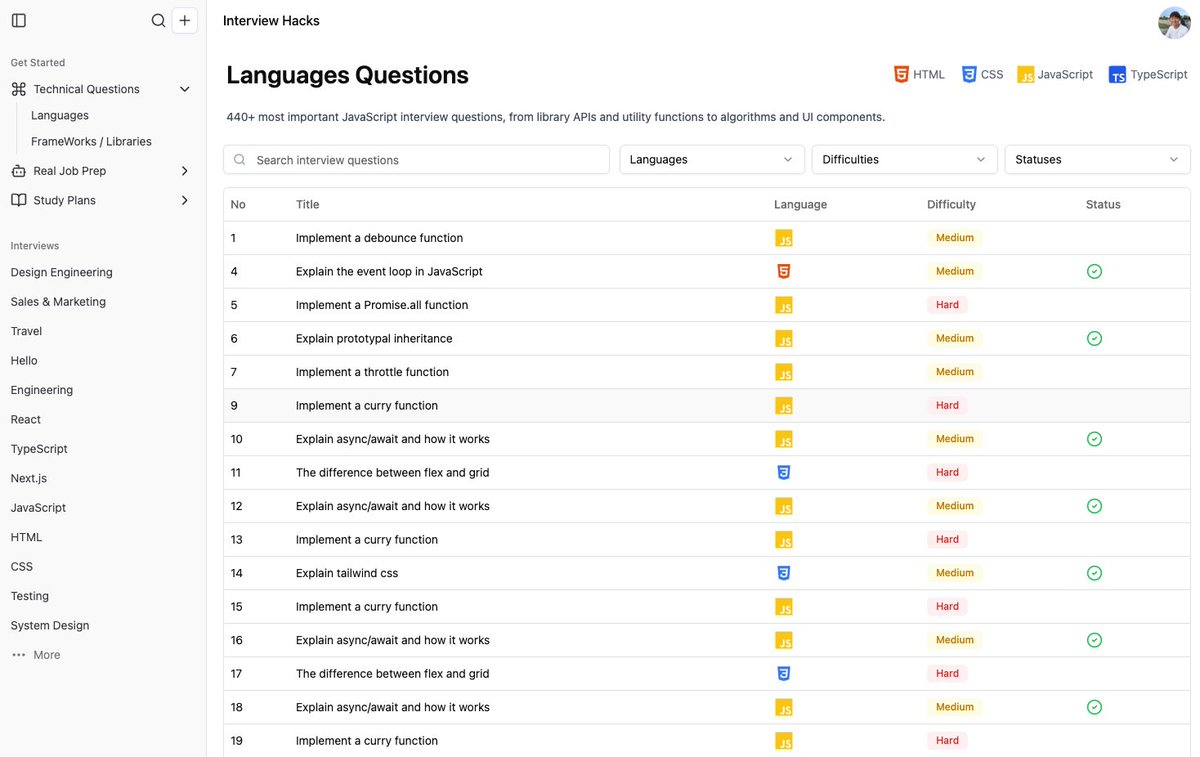Image resolution: width=1200 pixels, height=757 pixels.
Task: Open the Testing interview in sidebar
Action: click(30, 596)
